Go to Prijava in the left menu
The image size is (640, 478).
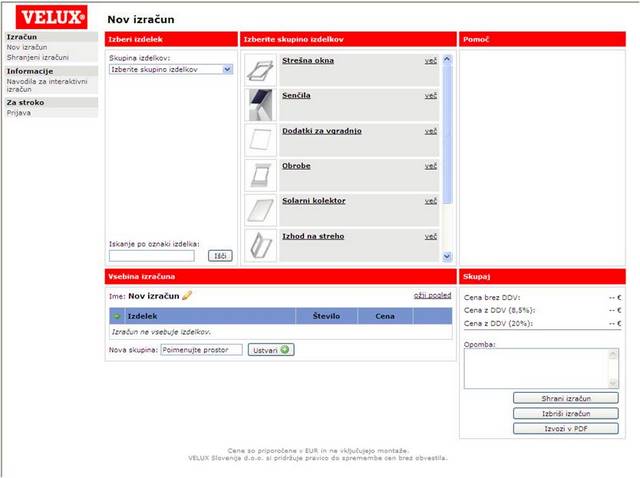coord(20,113)
